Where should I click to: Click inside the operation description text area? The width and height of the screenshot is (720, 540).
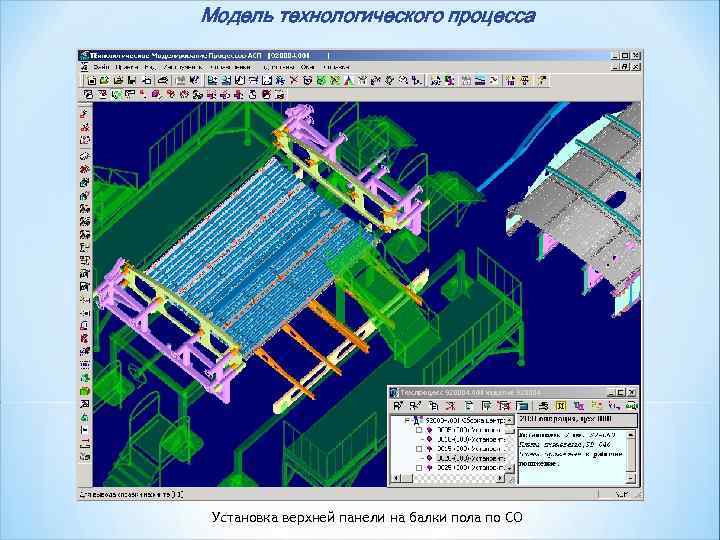point(572,456)
